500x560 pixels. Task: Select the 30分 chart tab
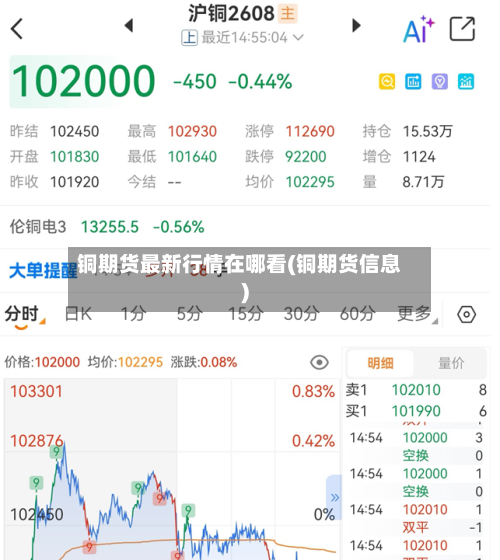tap(302, 314)
